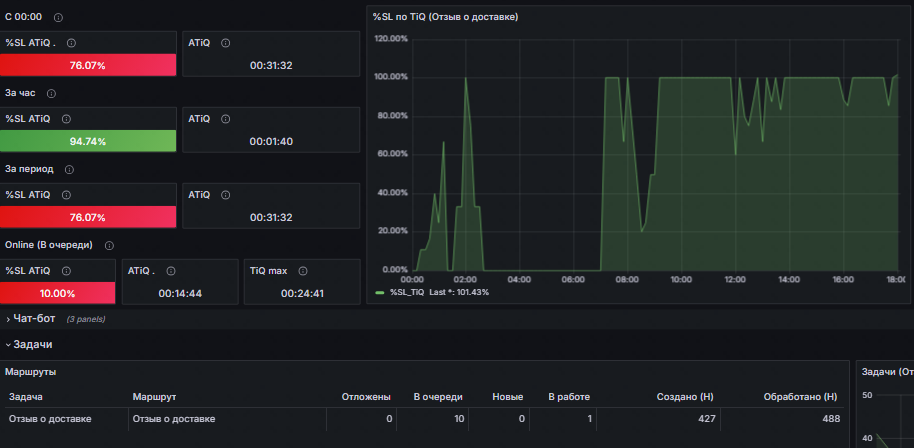This screenshot has width=914, height=448.
Task: Click info icon on '%SL ATiQ' online panel
Action: 66,271
